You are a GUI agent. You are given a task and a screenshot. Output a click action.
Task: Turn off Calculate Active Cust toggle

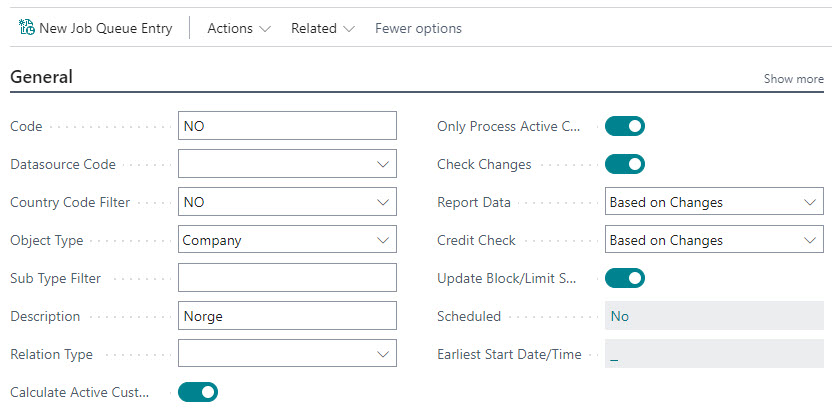[197, 392]
